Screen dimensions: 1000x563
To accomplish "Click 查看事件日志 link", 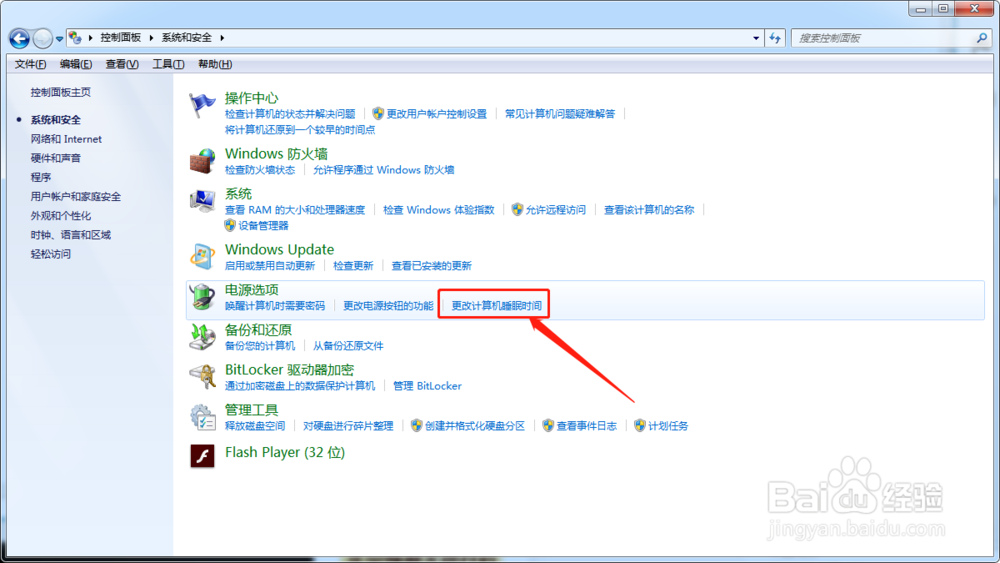I will coord(586,426).
